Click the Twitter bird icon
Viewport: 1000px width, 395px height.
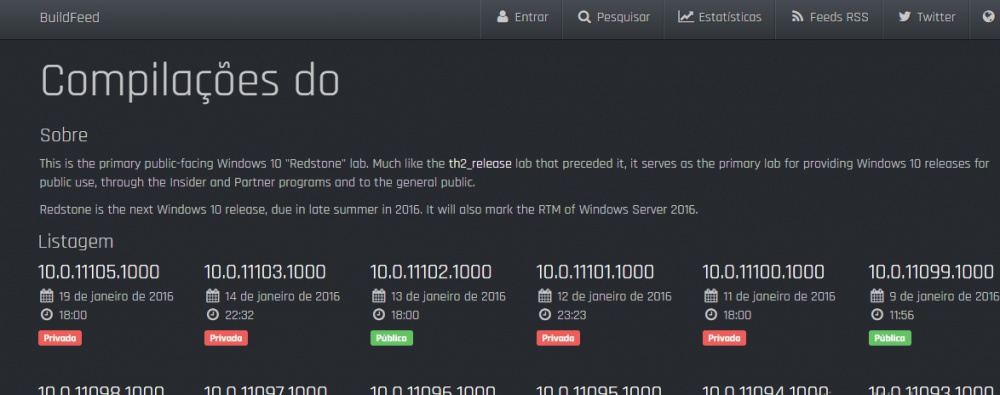(904, 17)
